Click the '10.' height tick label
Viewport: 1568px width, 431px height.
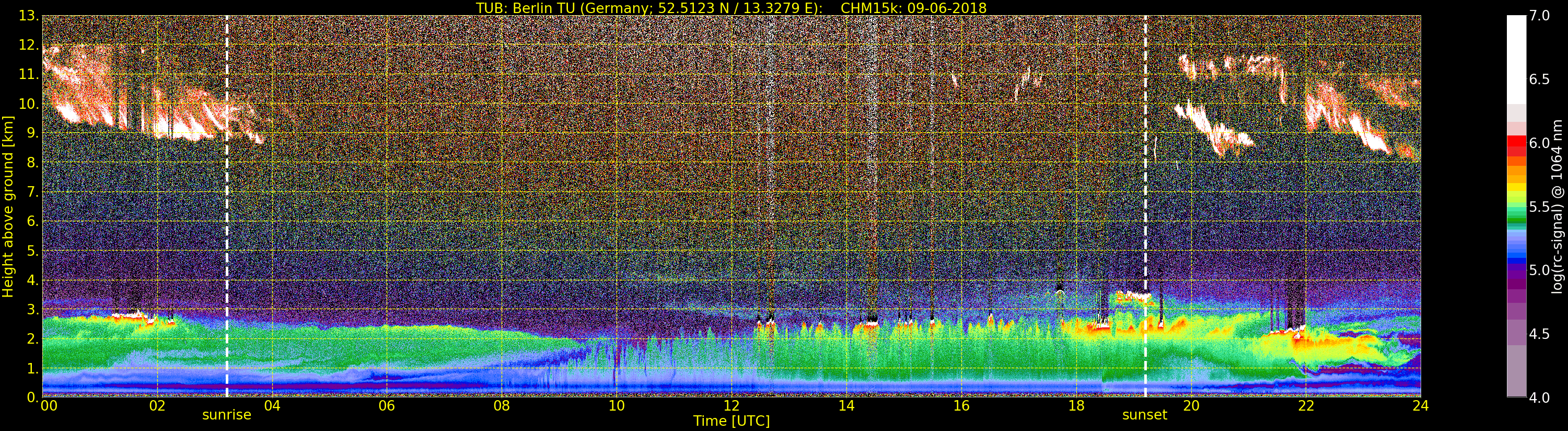point(29,104)
